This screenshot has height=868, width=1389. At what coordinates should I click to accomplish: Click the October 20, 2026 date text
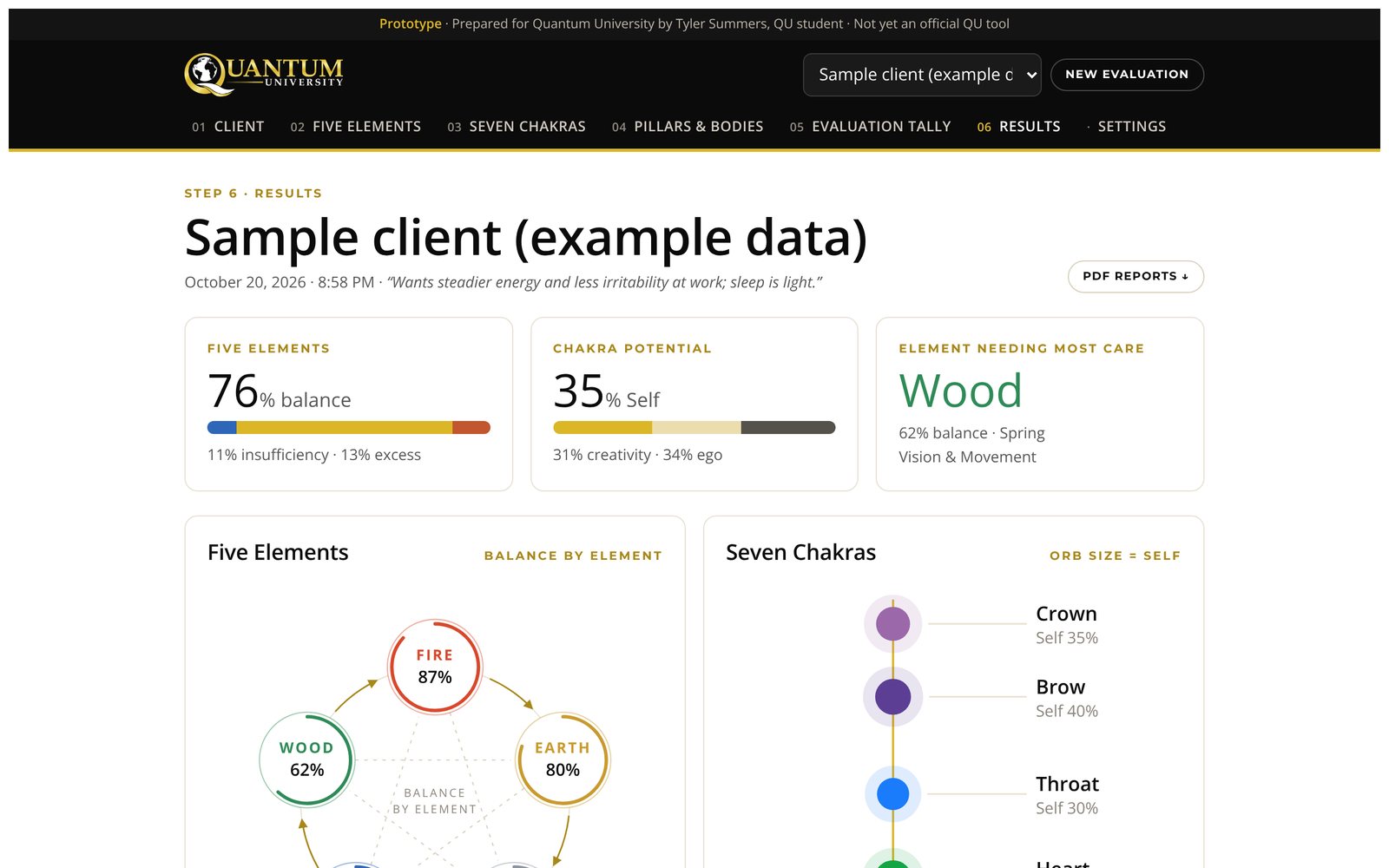[x=245, y=282]
